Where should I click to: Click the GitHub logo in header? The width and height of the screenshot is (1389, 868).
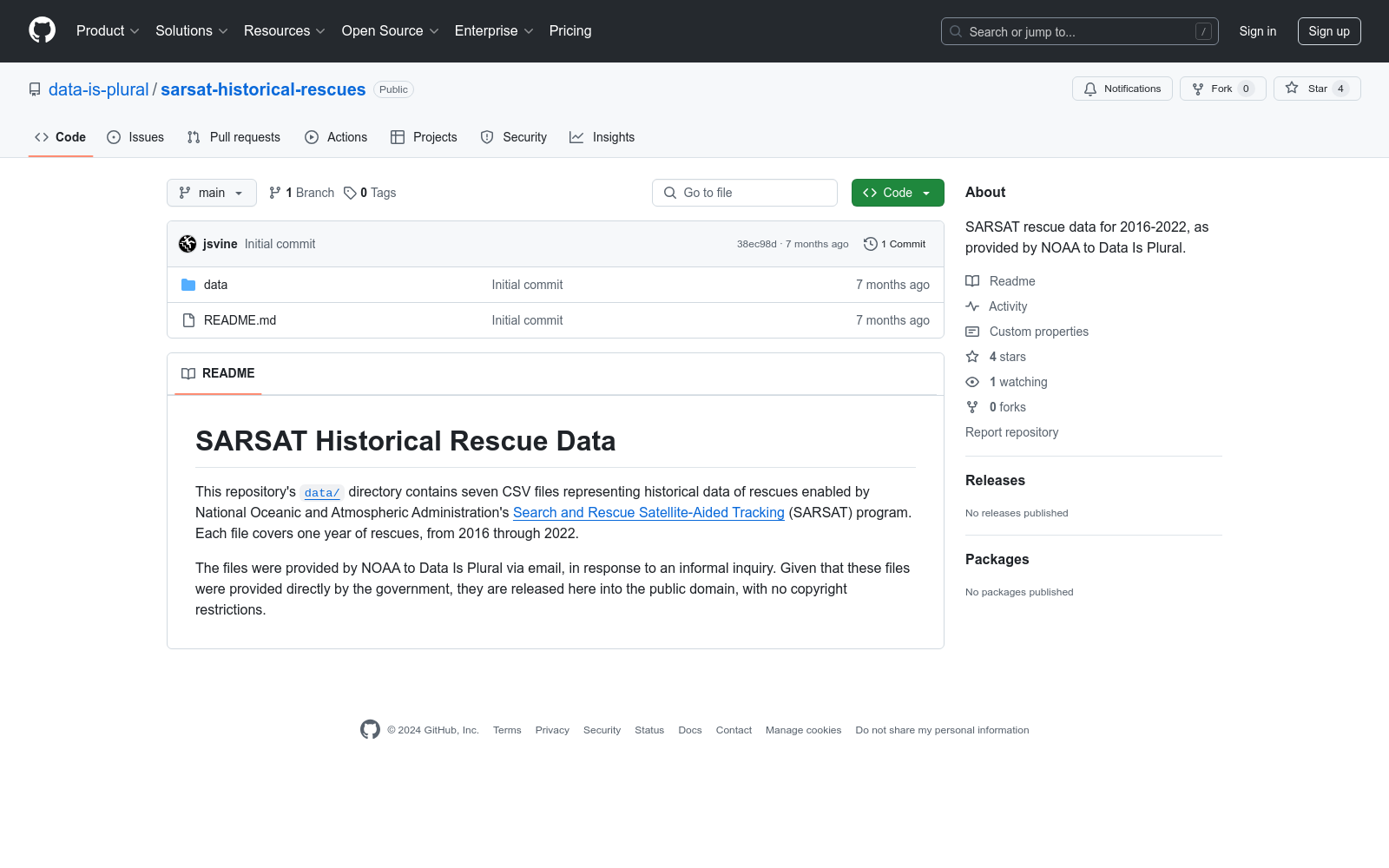[42, 30]
